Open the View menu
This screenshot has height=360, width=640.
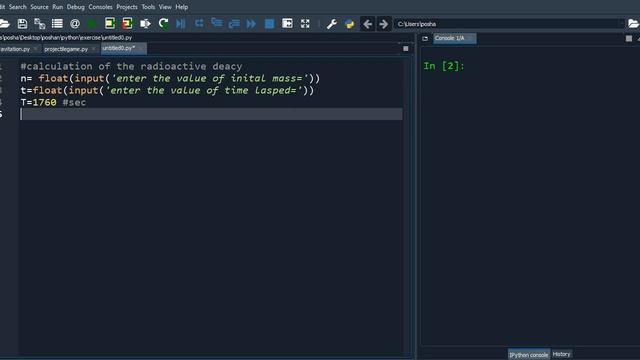pyautogui.click(x=165, y=7)
